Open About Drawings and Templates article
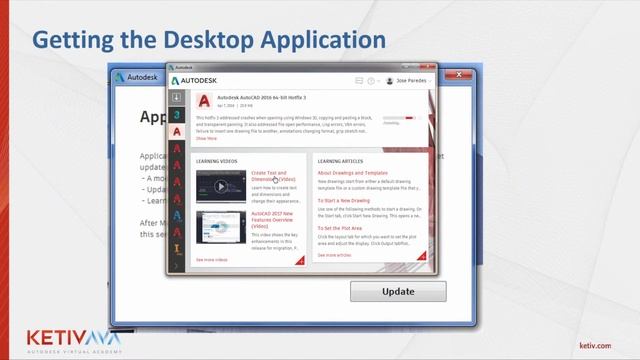The image size is (640, 360). (x=353, y=173)
